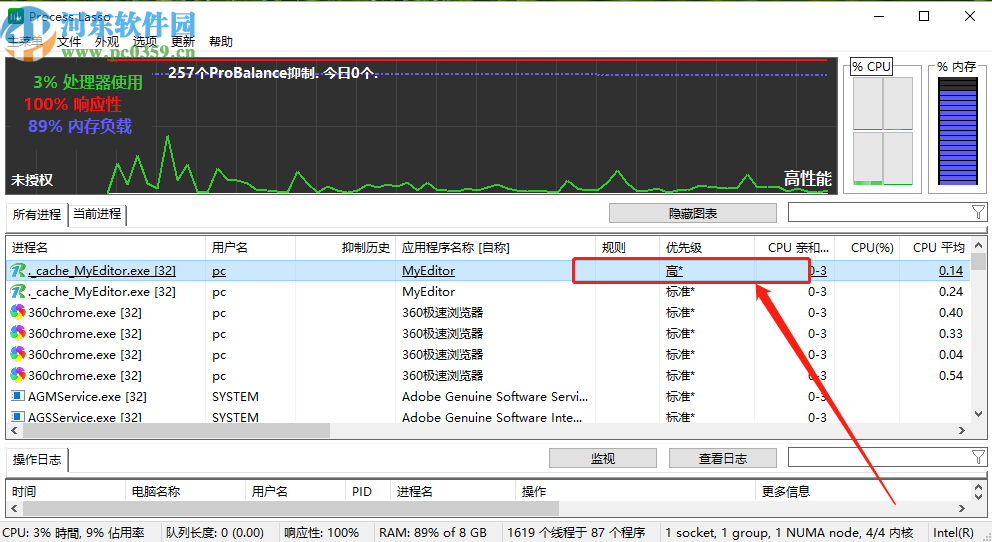Maximize the Process Lasso window
This screenshot has width=992, height=542.
pos(924,16)
